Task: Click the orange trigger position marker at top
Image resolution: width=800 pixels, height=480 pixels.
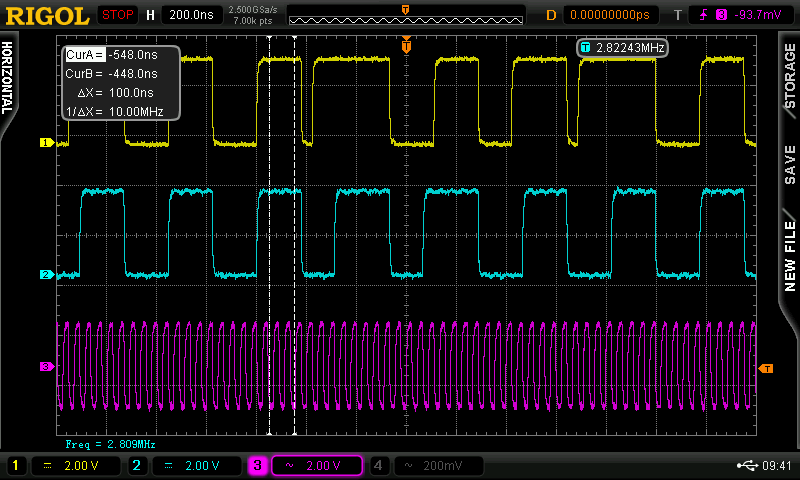Action: 406,46
